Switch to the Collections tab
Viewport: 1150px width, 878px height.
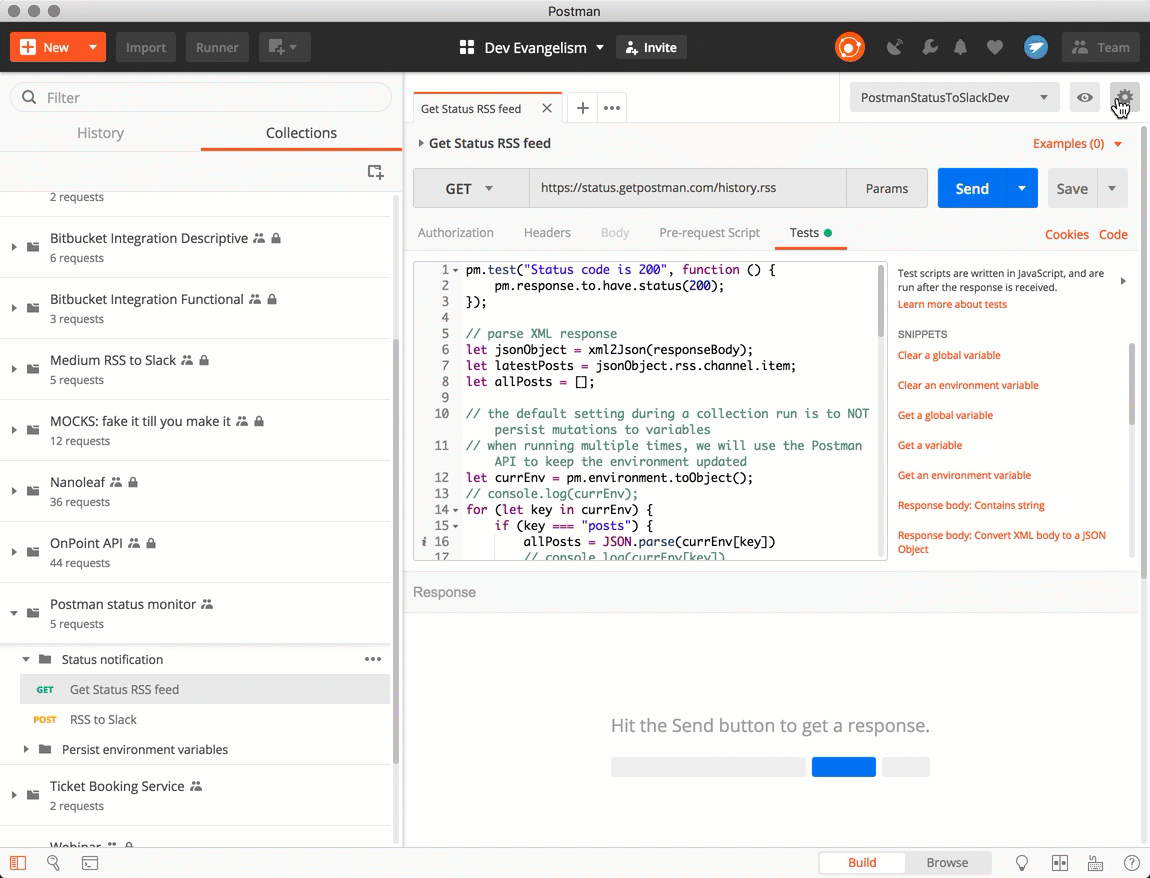click(x=301, y=133)
